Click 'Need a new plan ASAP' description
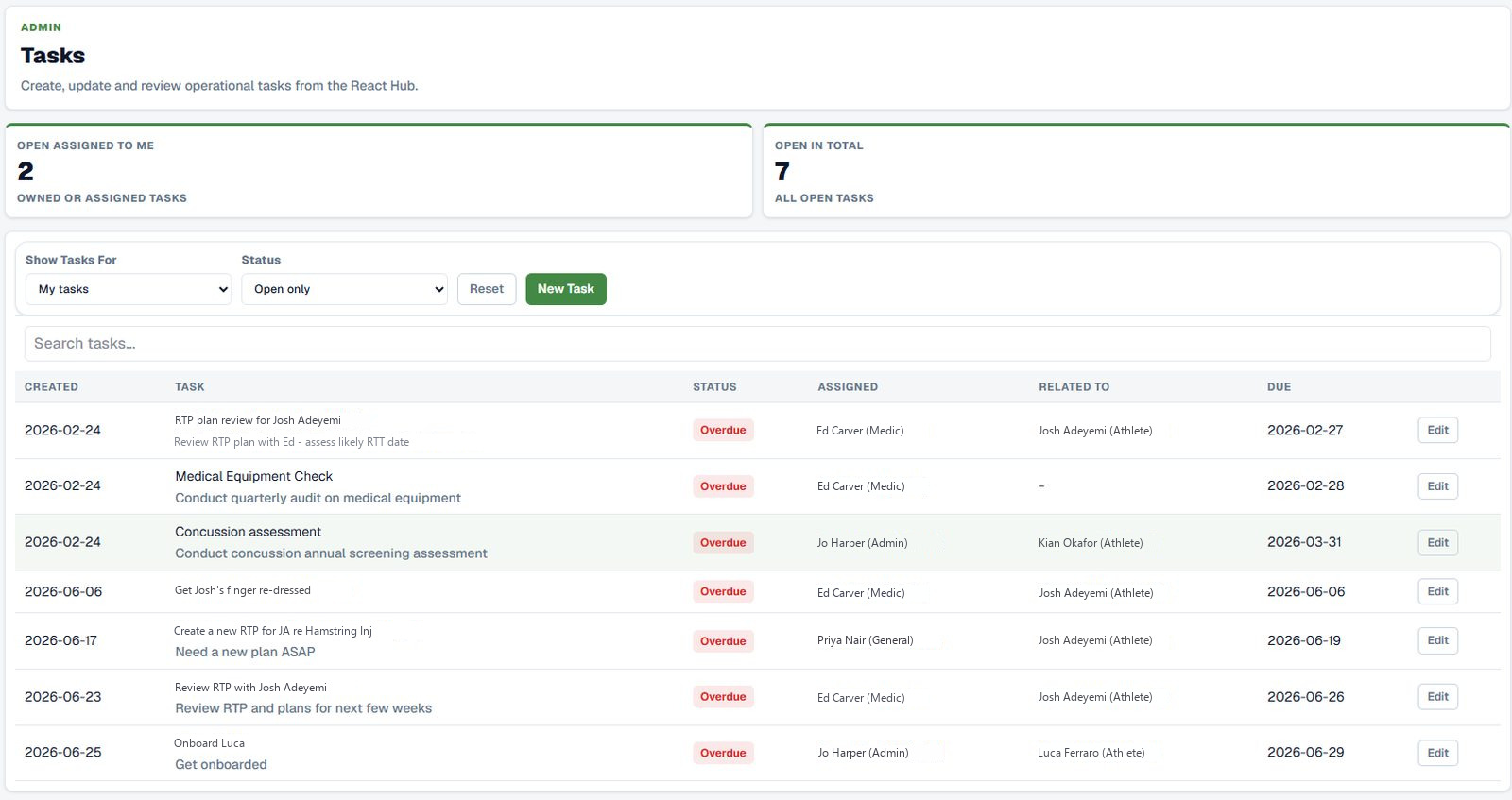The width and height of the screenshot is (1512, 800). tap(245, 652)
